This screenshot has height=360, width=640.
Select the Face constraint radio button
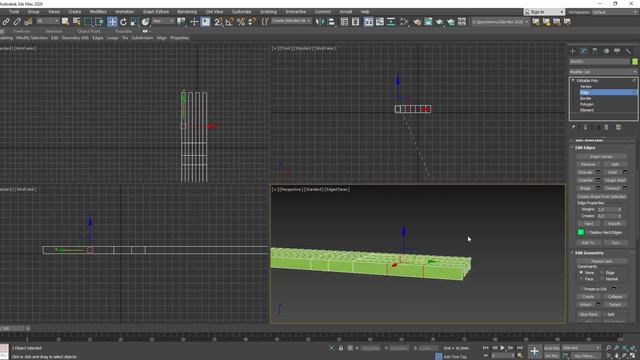point(581,279)
